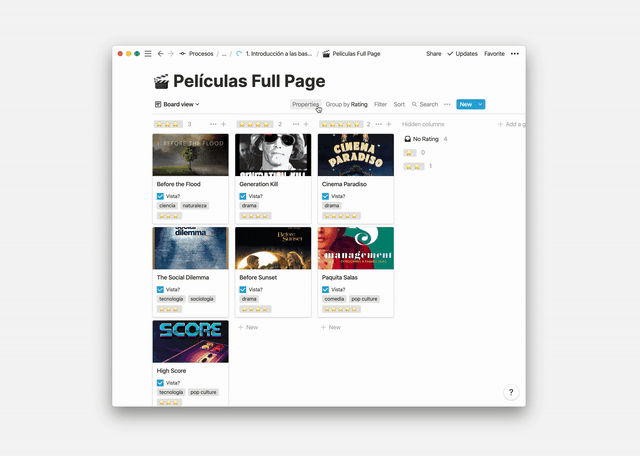Uncheck Vista? on Before the Flood card

pos(160,196)
